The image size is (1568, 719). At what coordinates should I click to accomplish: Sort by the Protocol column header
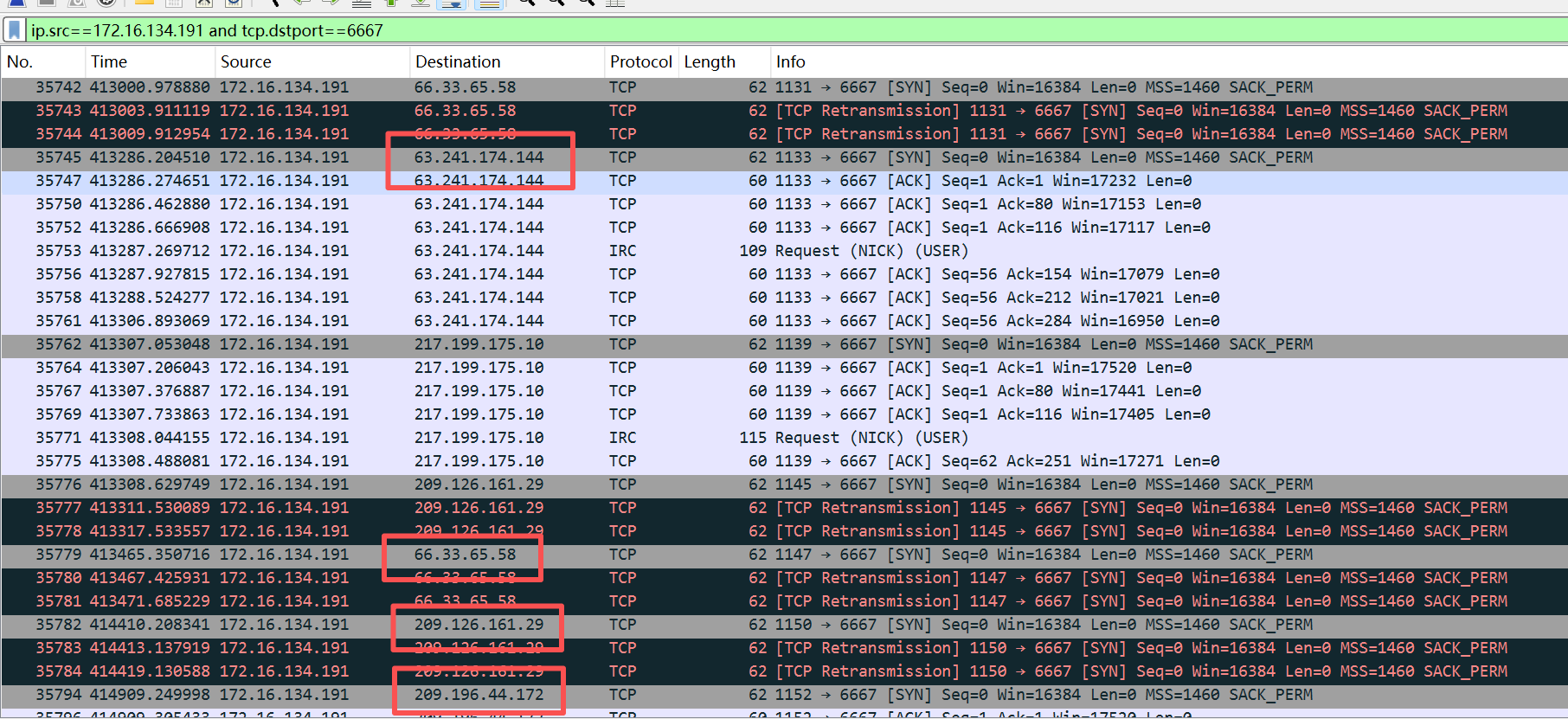tap(641, 61)
